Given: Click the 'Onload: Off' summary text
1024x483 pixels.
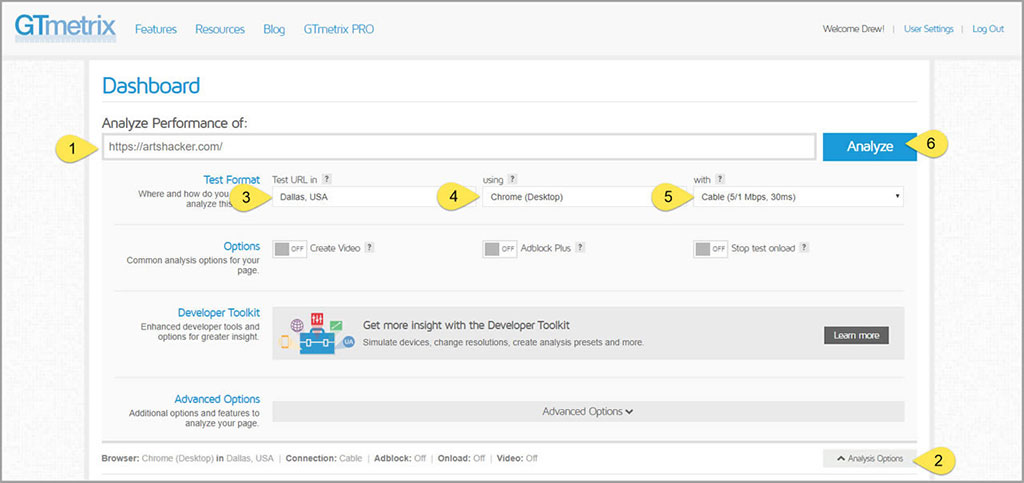Looking at the screenshot, I should coord(462,459).
